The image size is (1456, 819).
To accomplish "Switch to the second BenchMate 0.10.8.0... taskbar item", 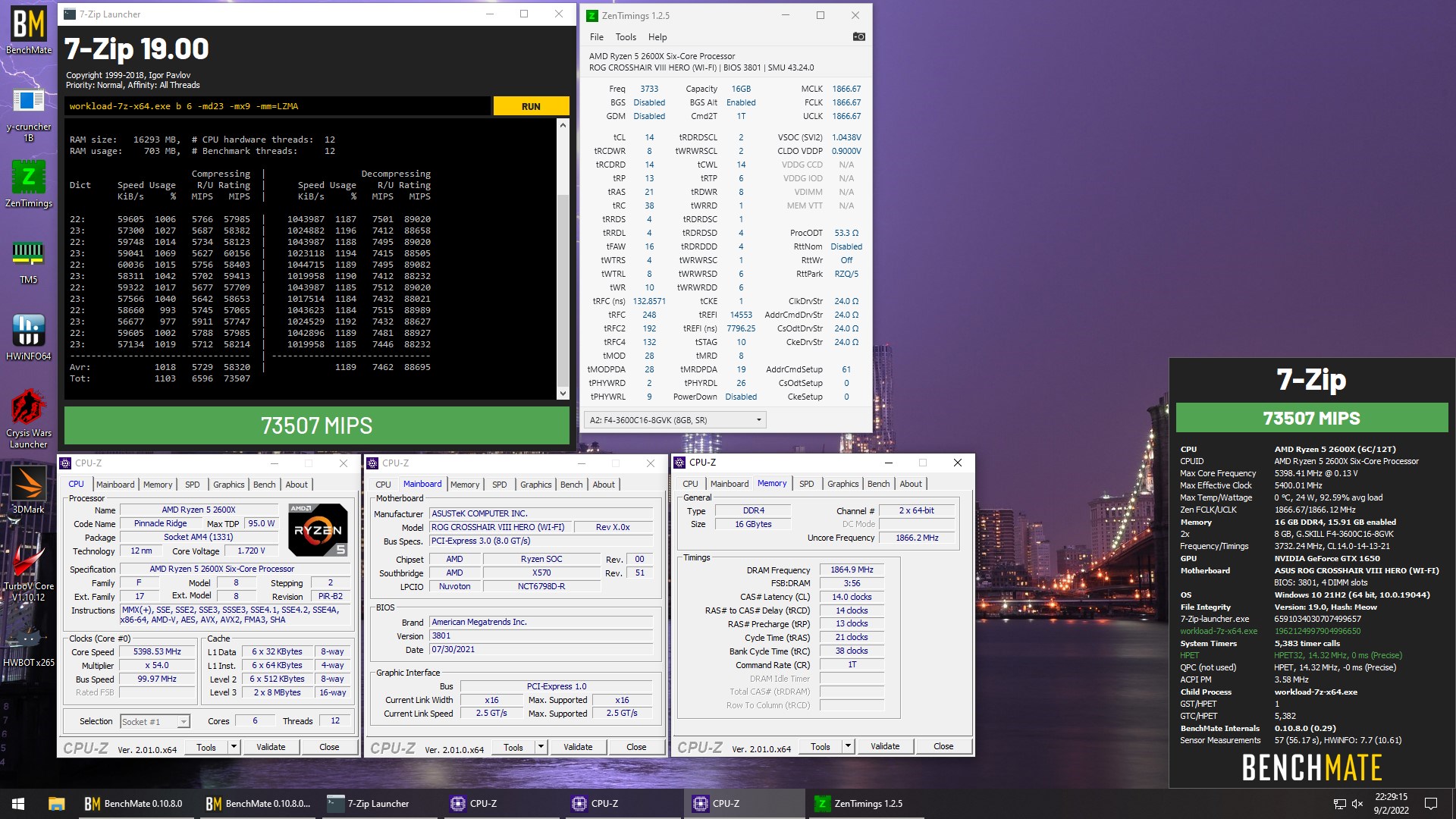I will click(x=258, y=804).
